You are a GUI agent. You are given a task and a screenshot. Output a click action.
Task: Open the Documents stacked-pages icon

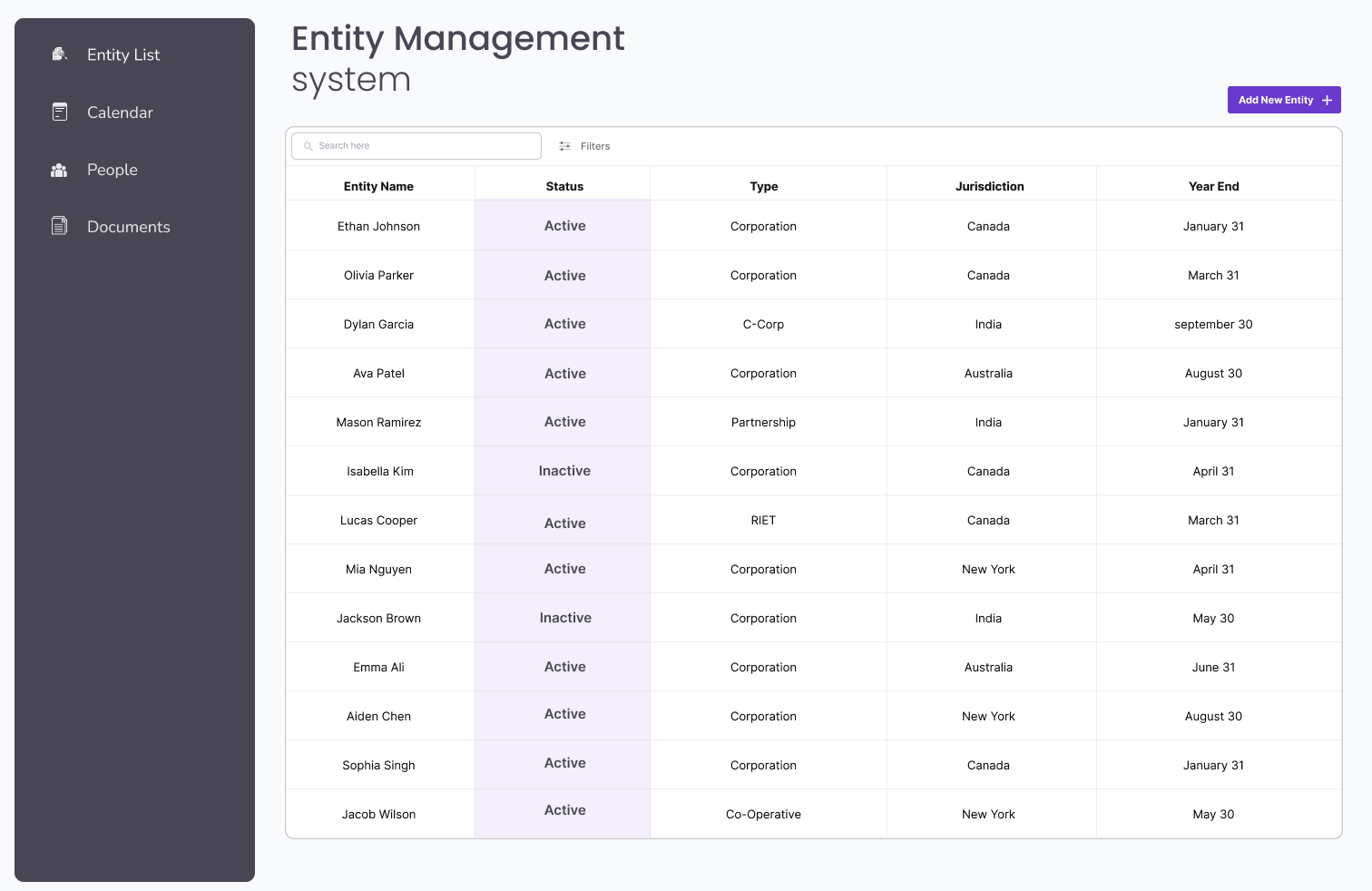59,226
